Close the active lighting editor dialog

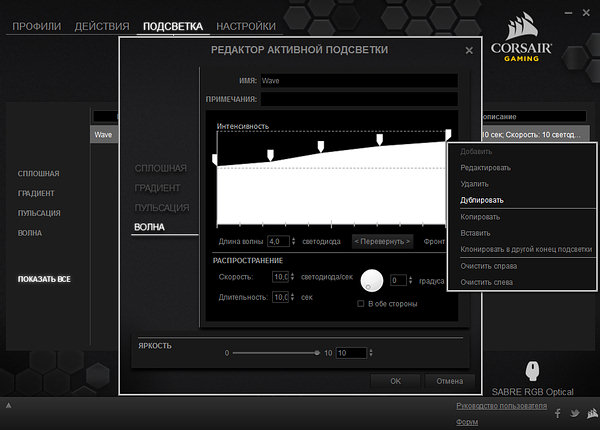click(469, 50)
